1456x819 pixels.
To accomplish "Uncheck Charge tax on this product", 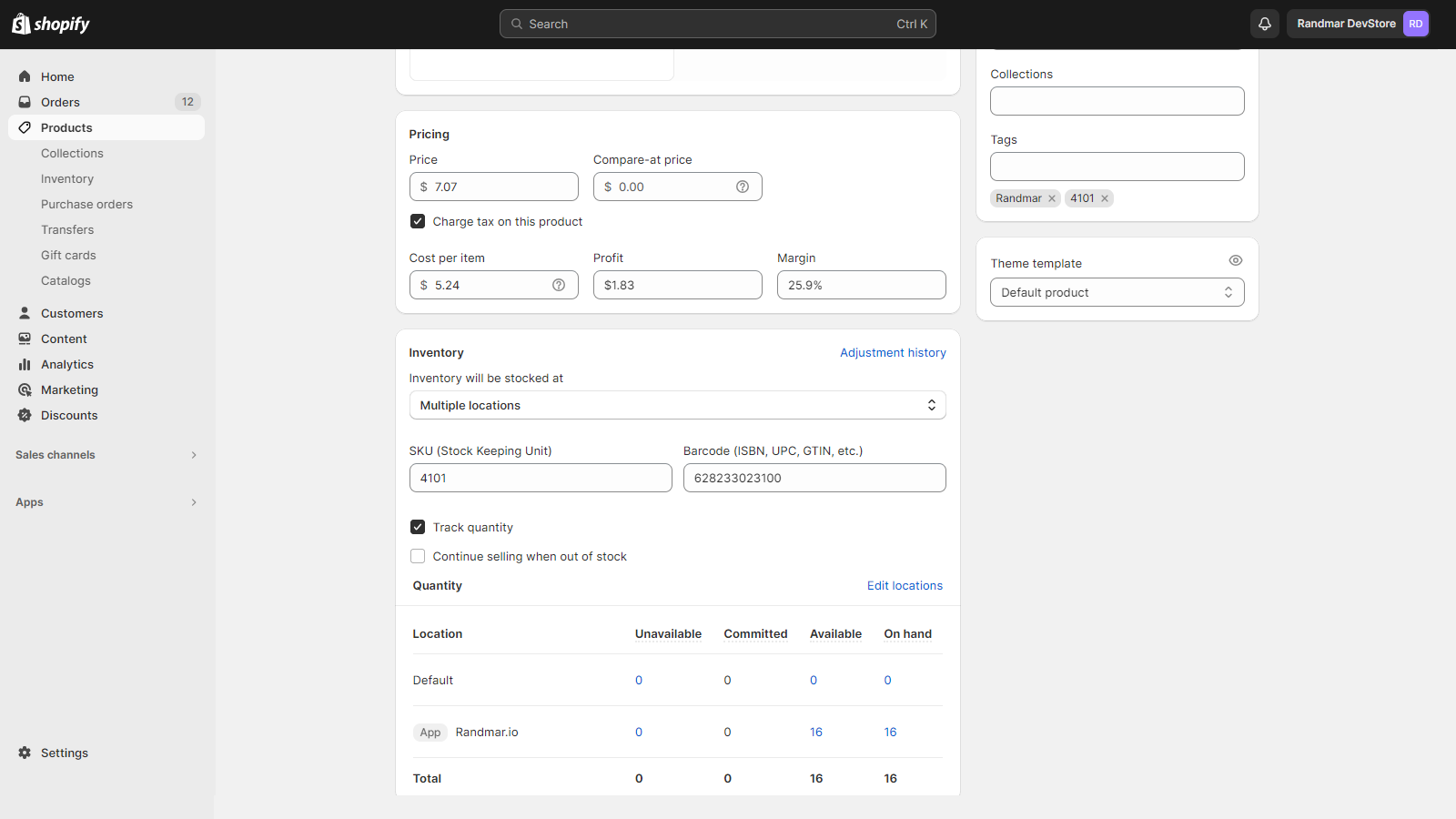I will (x=418, y=221).
